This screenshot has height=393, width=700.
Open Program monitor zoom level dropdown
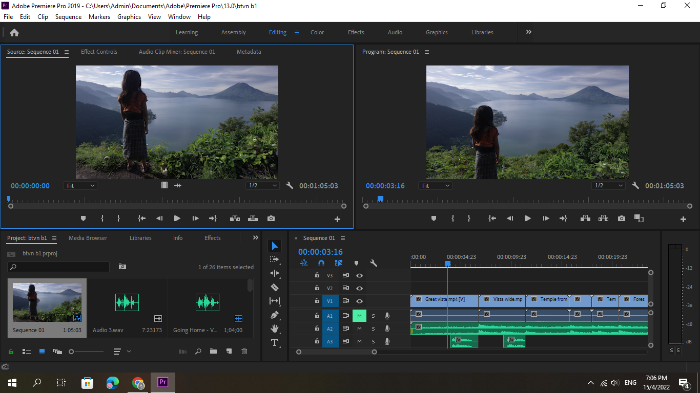click(435, 185)
